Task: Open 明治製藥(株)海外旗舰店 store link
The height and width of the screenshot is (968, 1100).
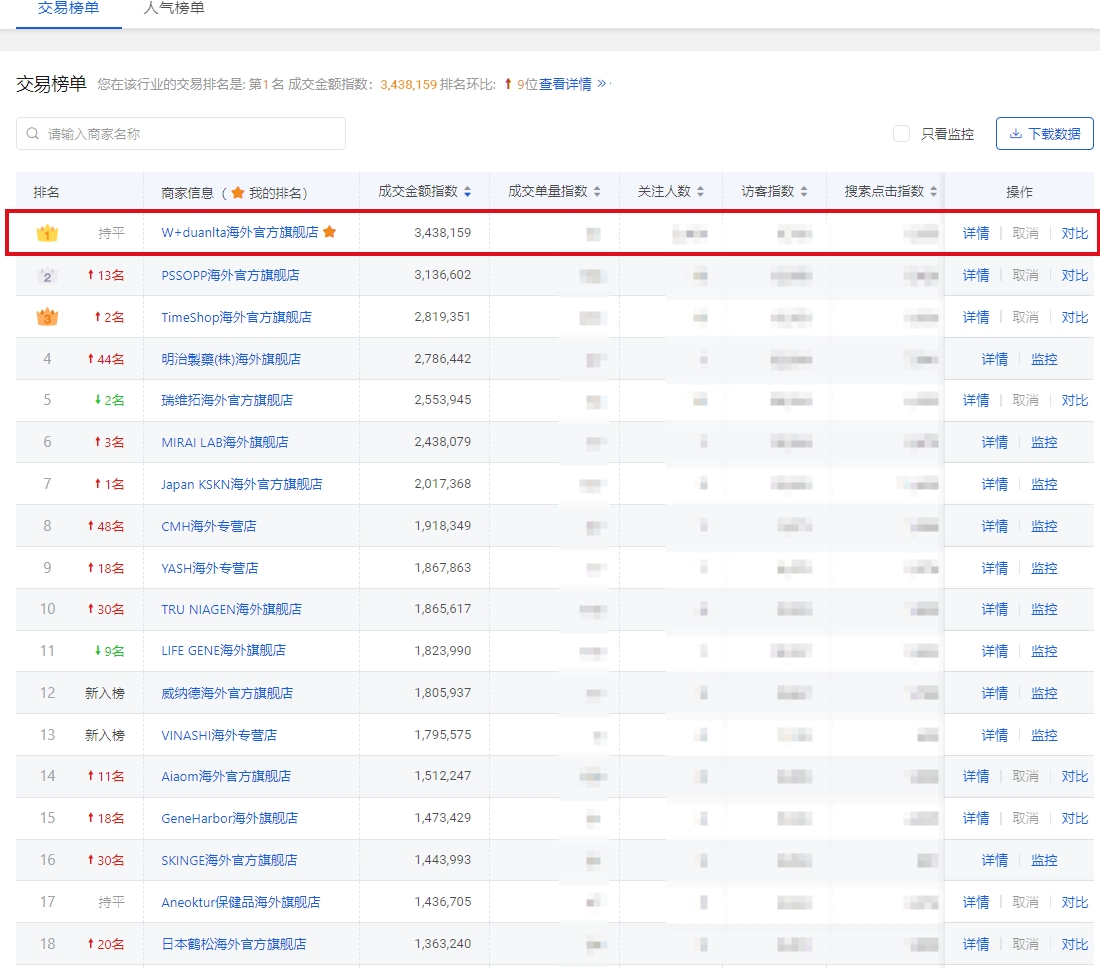Action: tap(231, 359)
